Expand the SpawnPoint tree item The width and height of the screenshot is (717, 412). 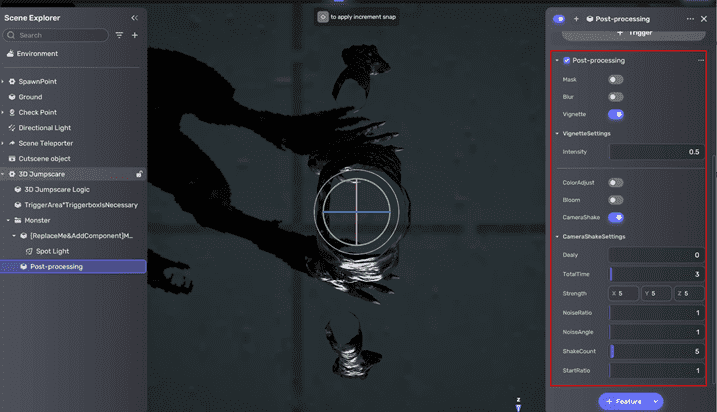click(x=4, y=81)
